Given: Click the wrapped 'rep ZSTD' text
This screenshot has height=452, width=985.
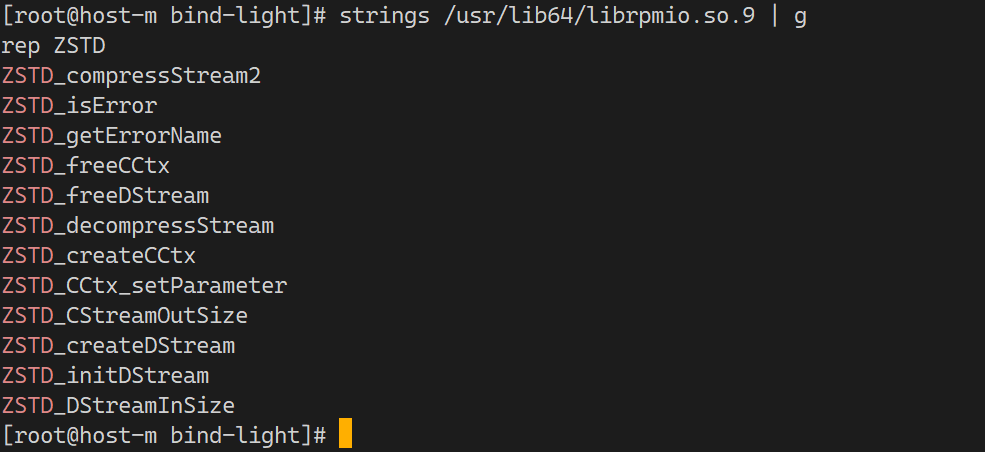Looking at the screenshot, I should (53, 46).
